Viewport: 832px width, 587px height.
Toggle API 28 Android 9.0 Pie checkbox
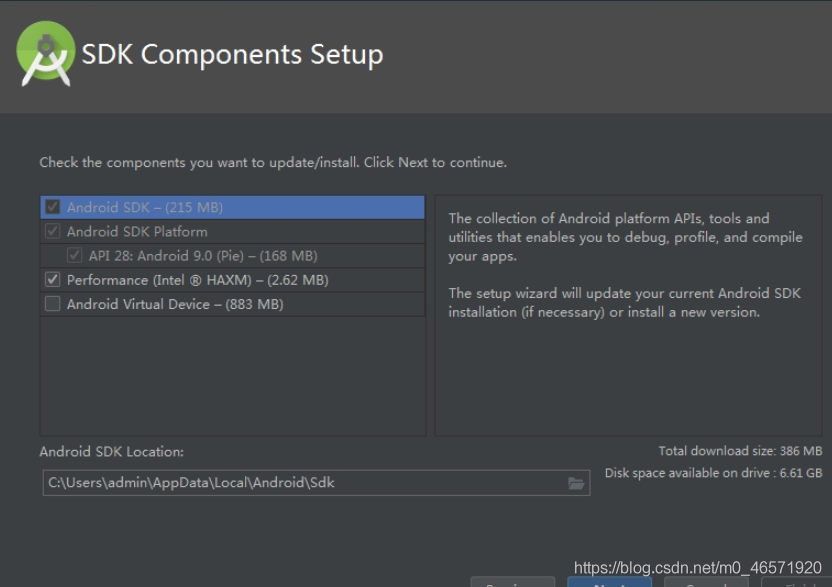(x=74, y=255)
